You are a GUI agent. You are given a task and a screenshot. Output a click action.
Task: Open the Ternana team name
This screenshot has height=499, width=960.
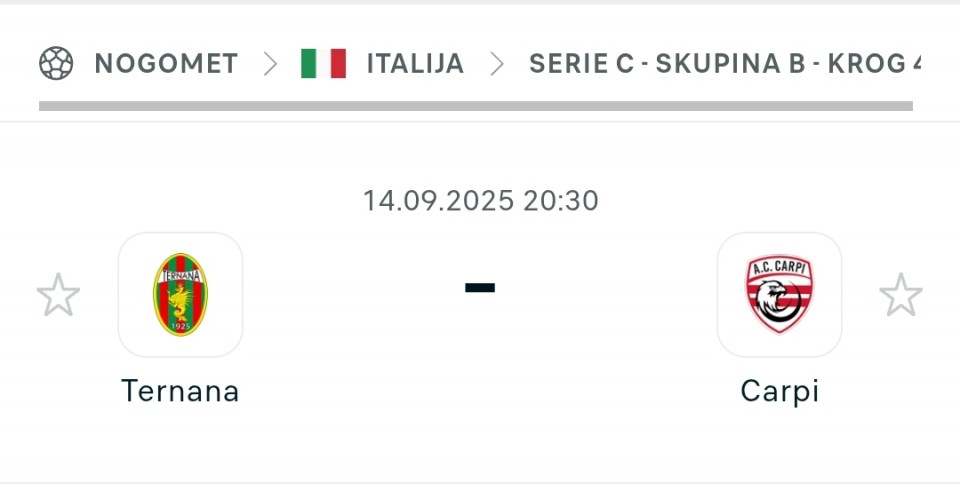point(180,391)
